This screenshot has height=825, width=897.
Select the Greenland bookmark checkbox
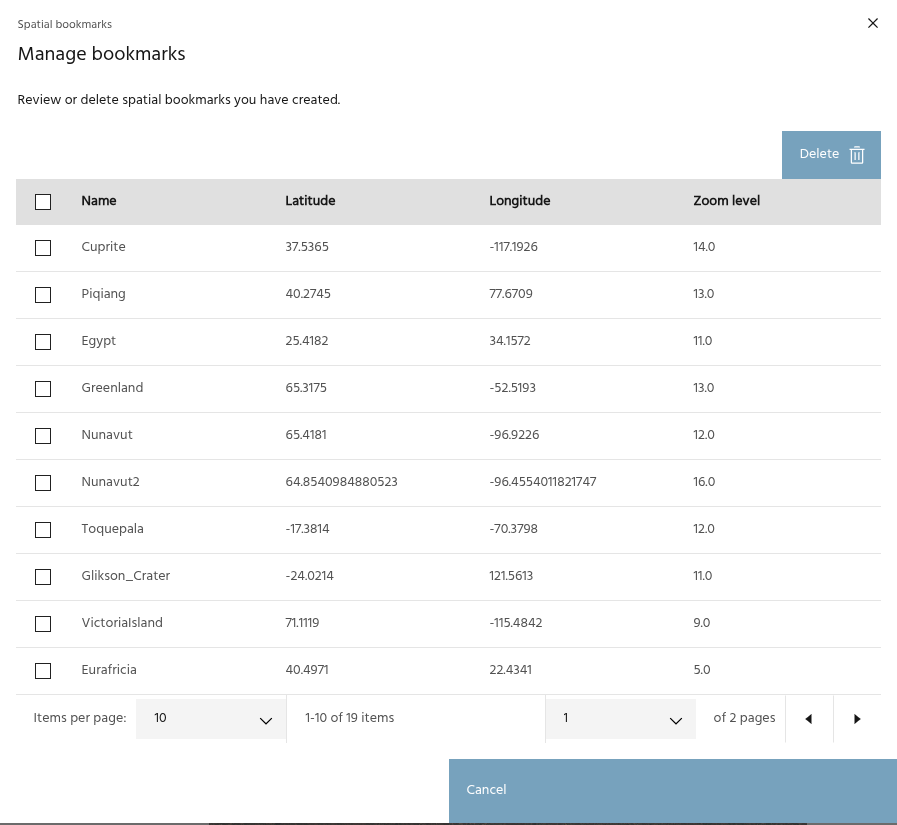click(x=43, y=389)
